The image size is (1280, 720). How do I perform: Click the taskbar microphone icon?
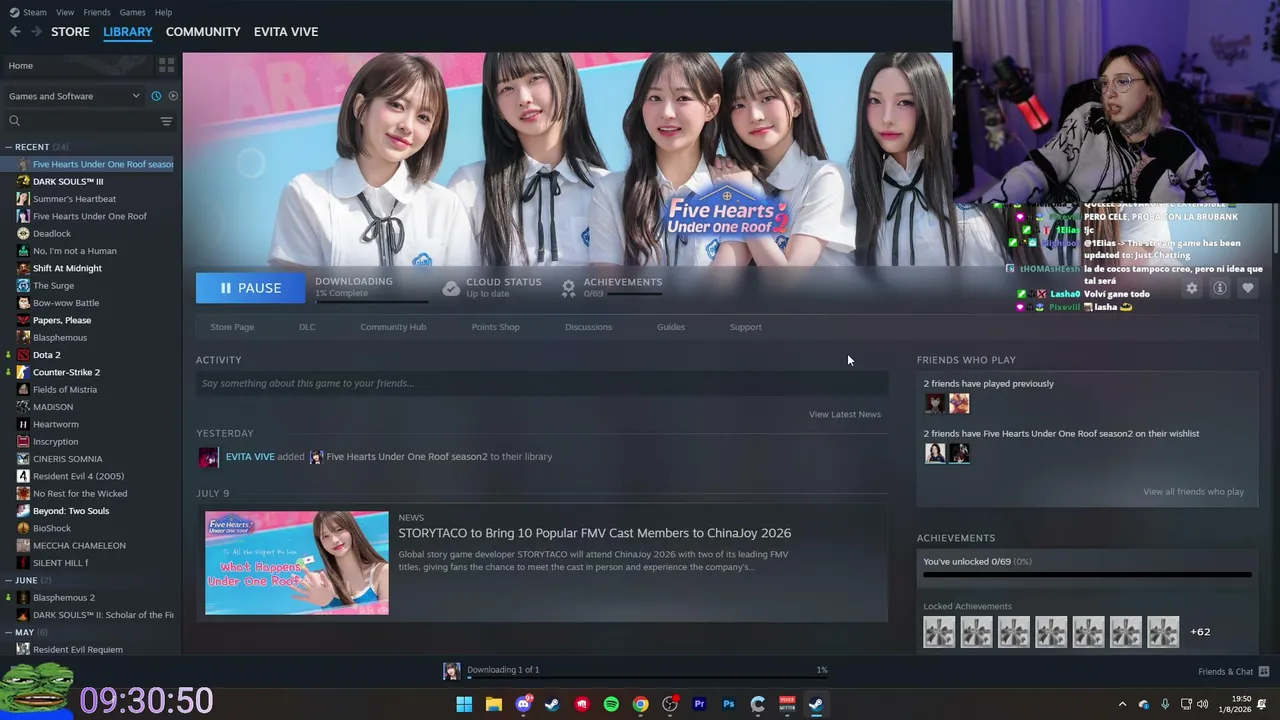pos(1165,704)
